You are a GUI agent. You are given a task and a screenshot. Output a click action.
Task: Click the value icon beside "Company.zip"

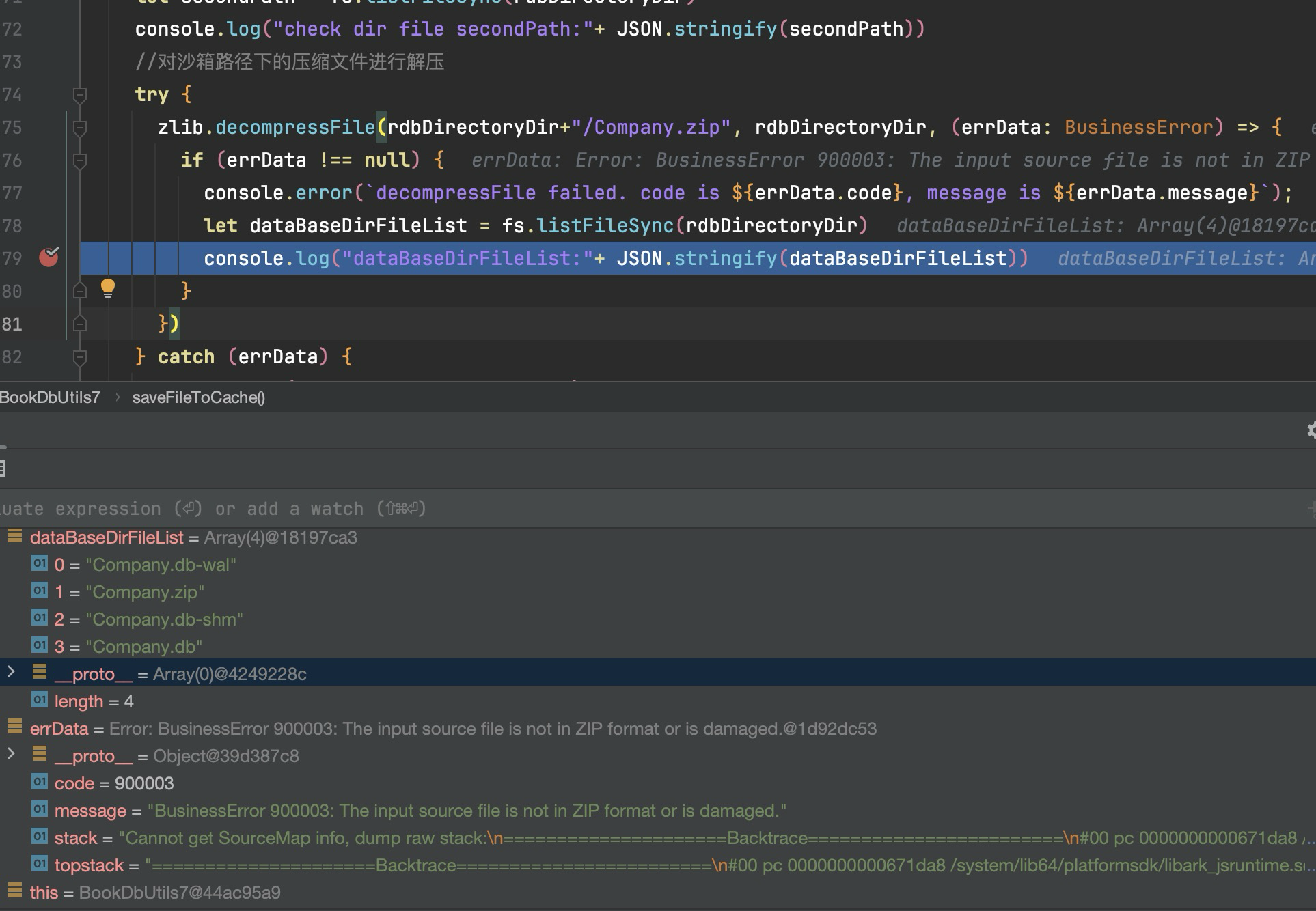40,591
